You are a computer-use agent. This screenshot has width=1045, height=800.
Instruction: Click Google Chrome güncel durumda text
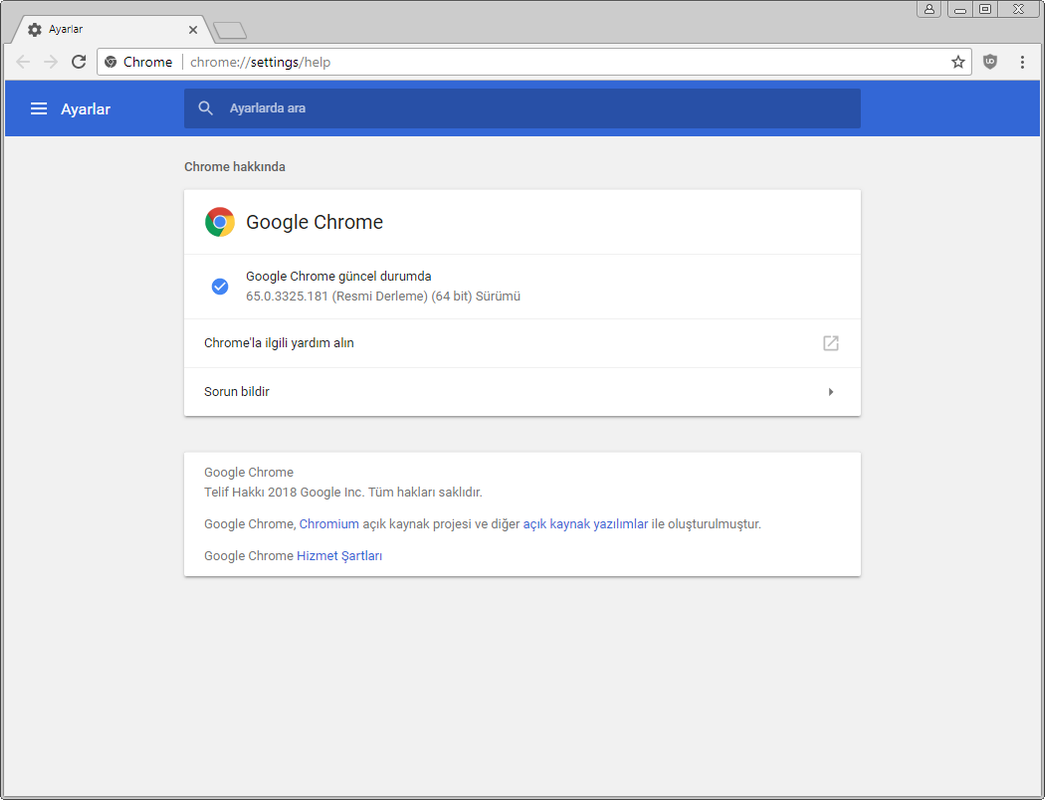click(x=339, y=276)
